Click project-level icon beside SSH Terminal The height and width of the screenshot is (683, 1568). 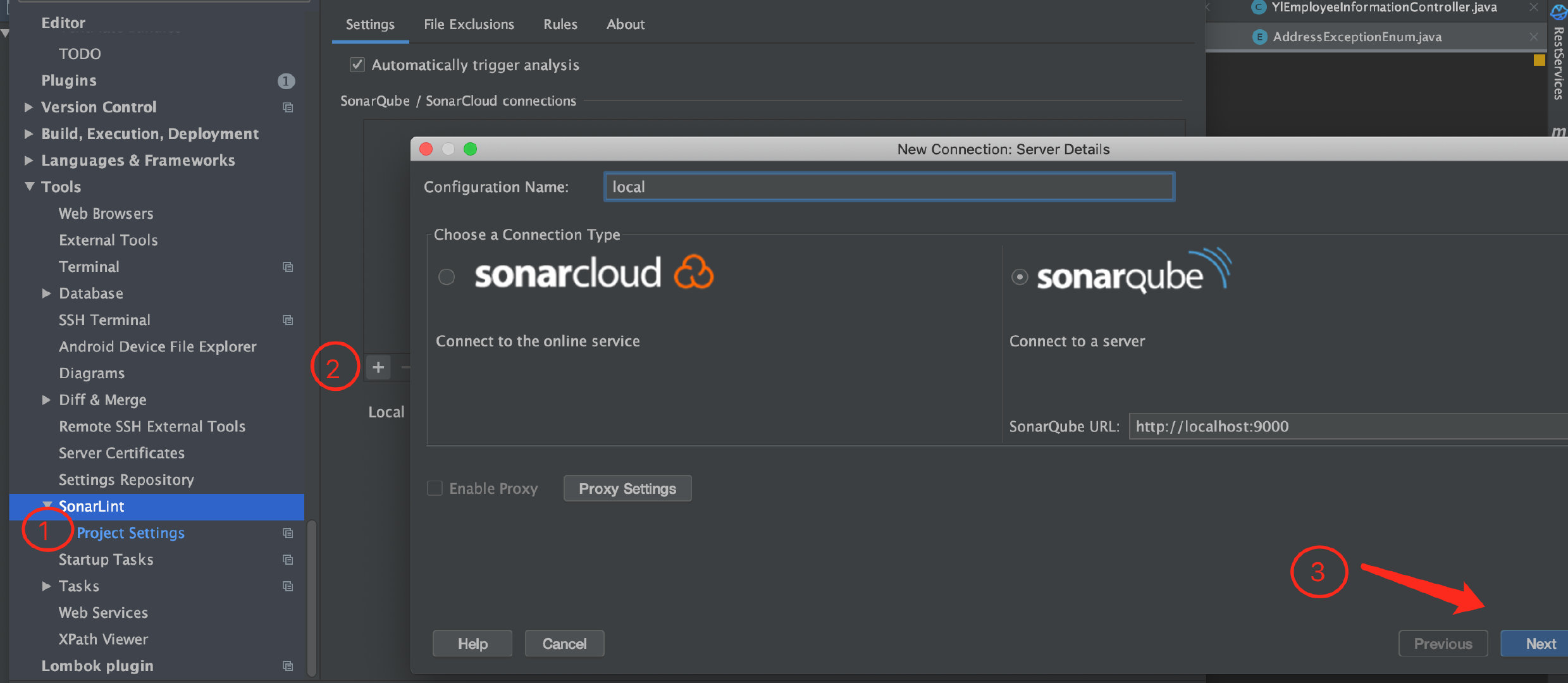(x=288, y=320)
